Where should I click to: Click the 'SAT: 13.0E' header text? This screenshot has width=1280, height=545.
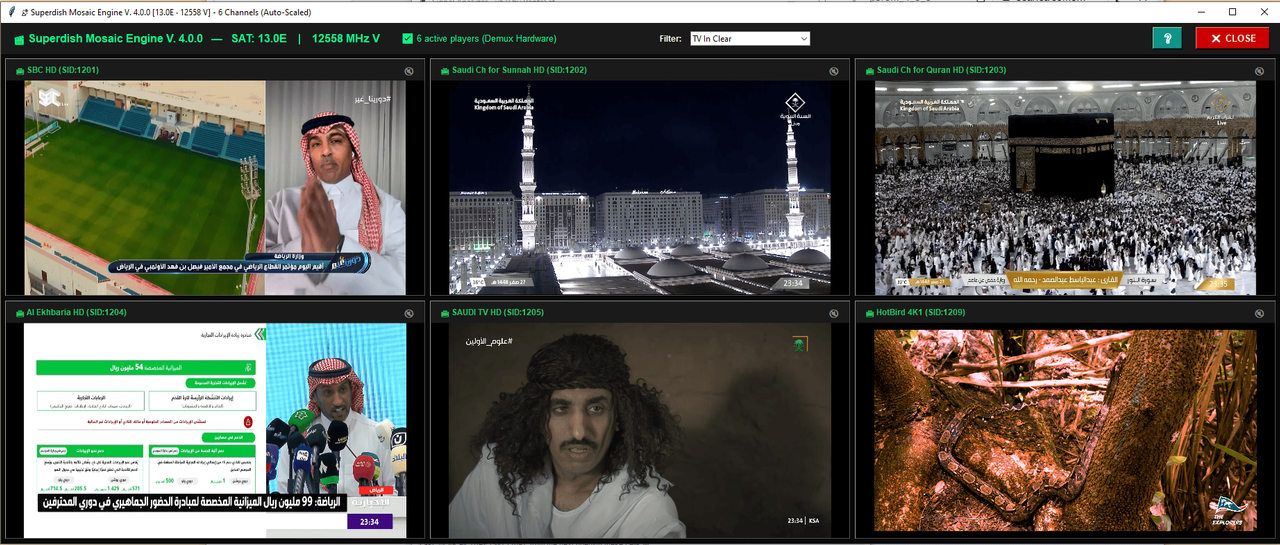(x=261, y=39)
